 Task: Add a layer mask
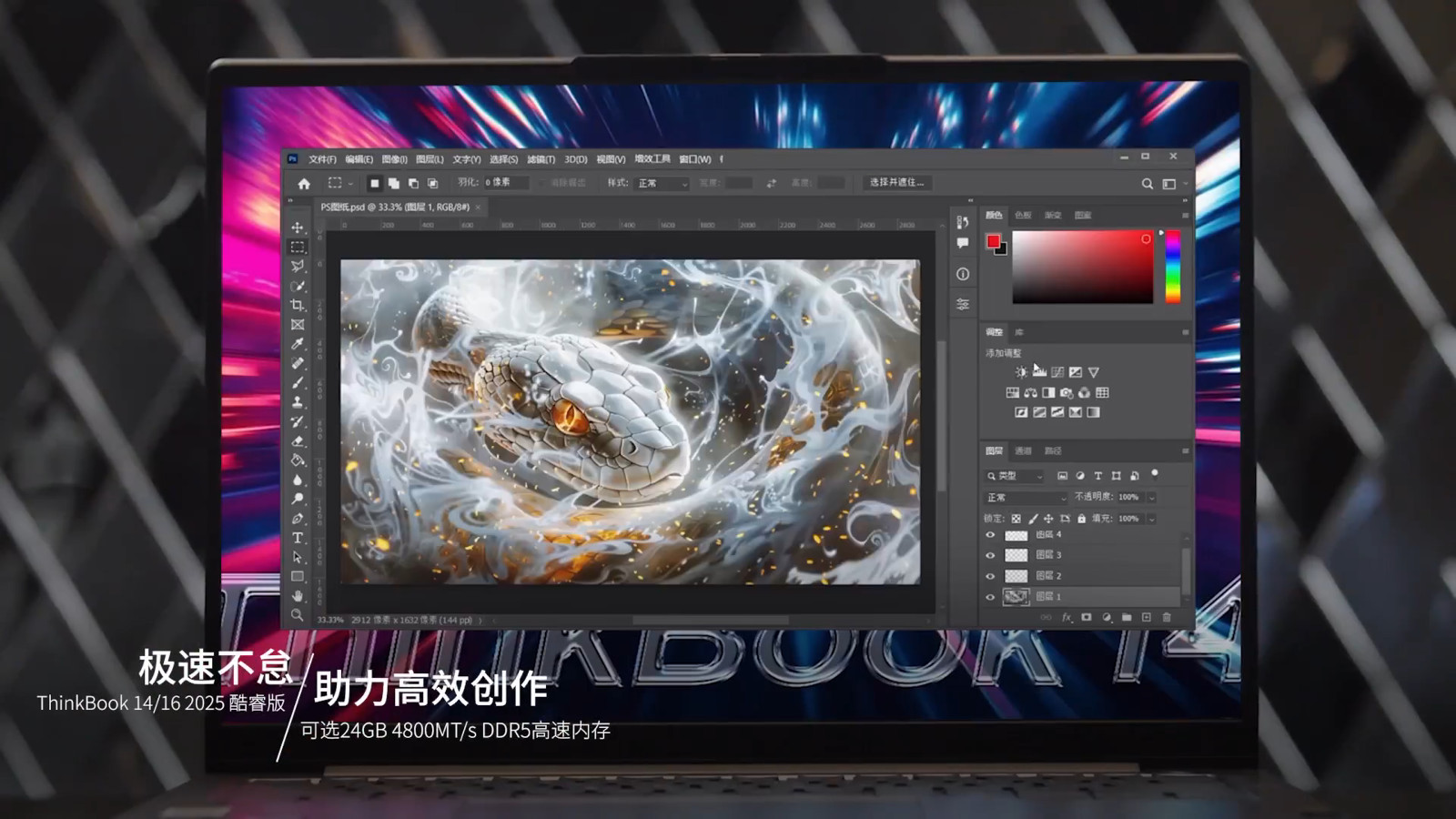[1087, 617]
